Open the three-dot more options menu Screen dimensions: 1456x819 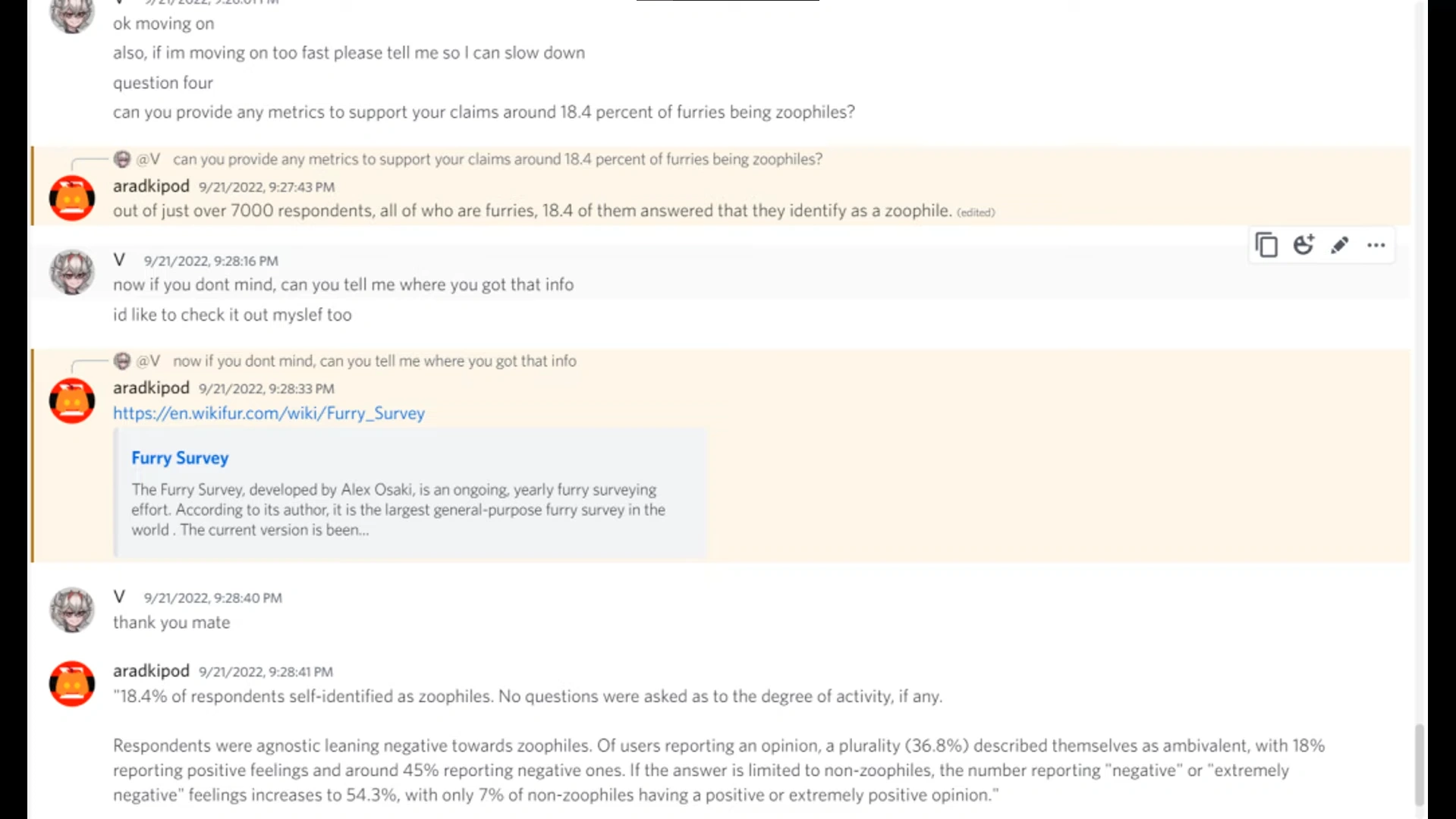(1376, 245)
